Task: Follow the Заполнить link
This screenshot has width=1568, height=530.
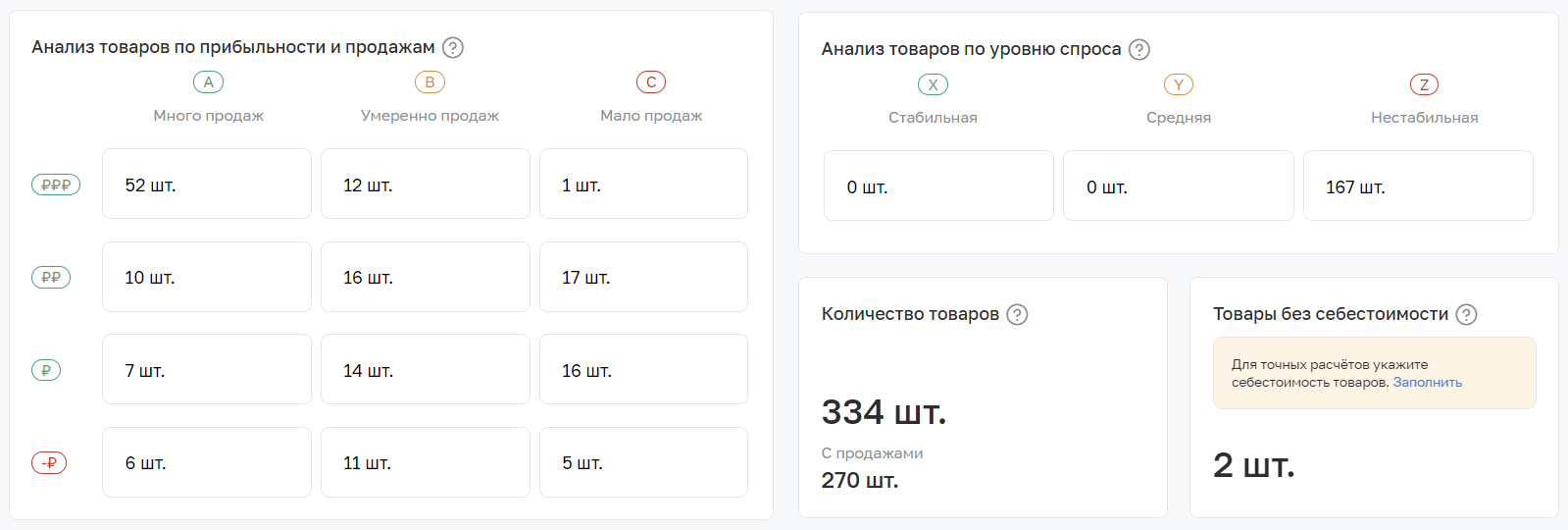Action: (1427, 383)
